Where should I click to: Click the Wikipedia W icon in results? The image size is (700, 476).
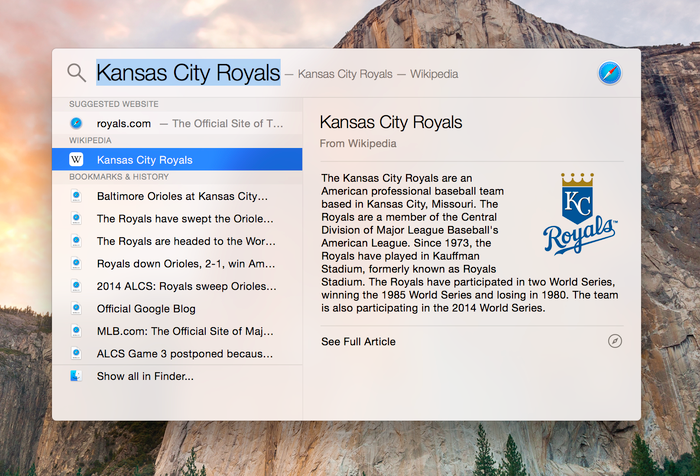(76, 159)
